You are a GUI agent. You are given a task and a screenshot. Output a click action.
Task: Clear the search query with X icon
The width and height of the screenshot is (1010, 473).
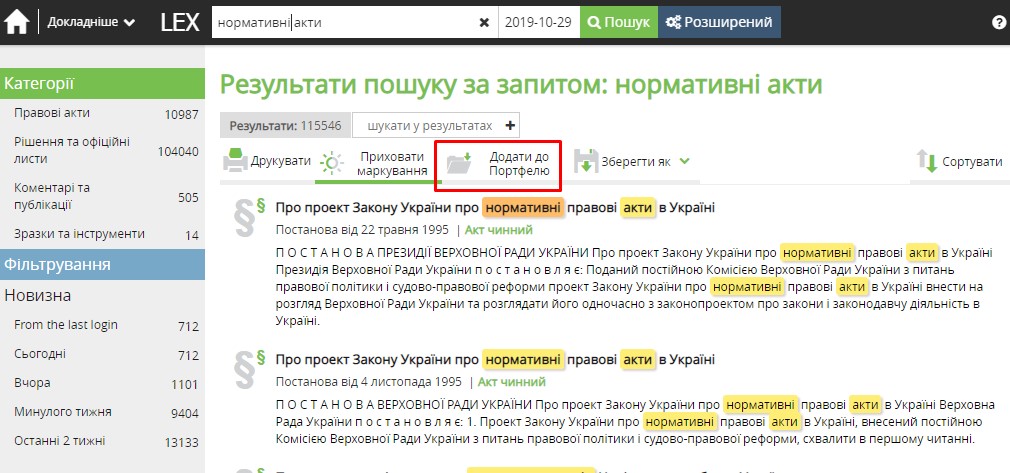tap(484, 22)
